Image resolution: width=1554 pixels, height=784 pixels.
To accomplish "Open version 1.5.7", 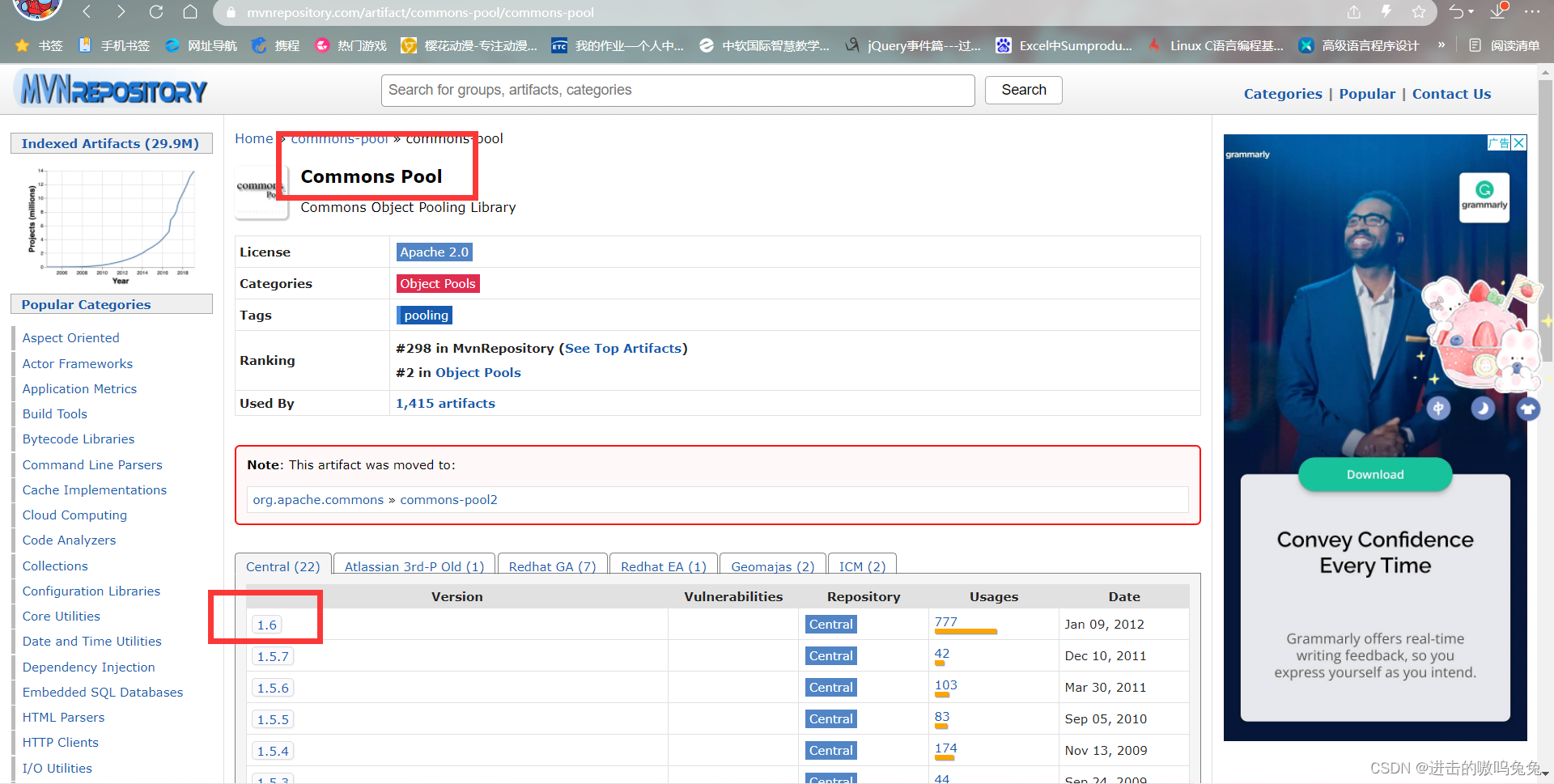I will coord(273,656).
